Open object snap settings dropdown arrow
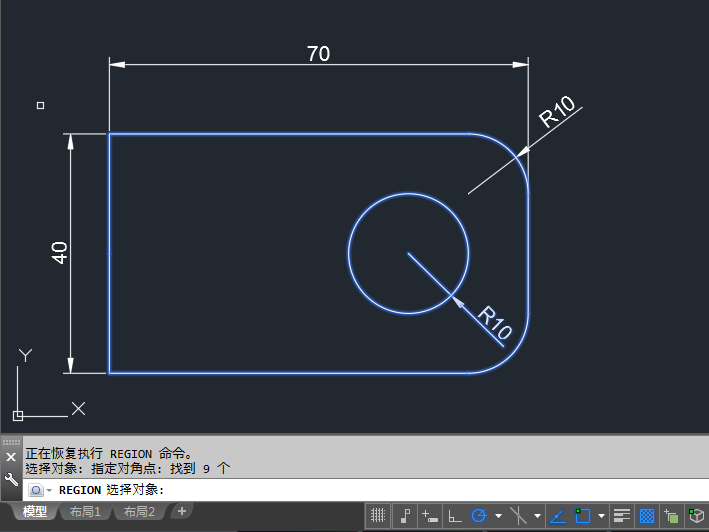 click(x=601, y=515)
